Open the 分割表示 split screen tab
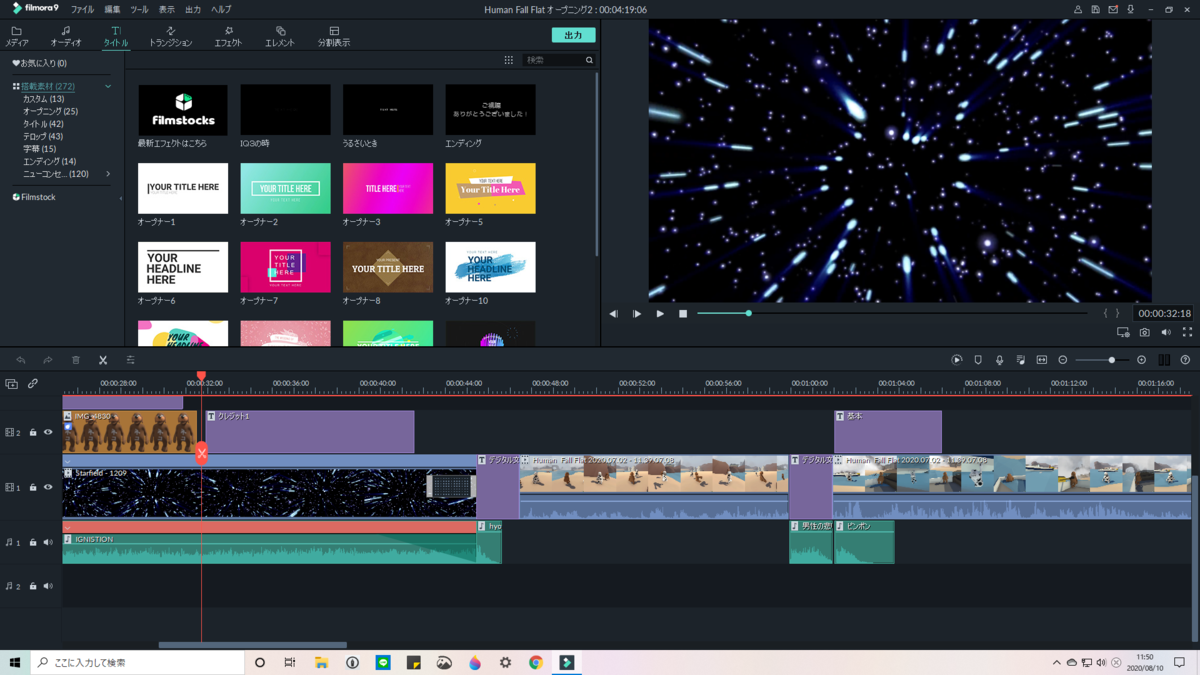Screen dimensions: 1200x675 (334, 37)
